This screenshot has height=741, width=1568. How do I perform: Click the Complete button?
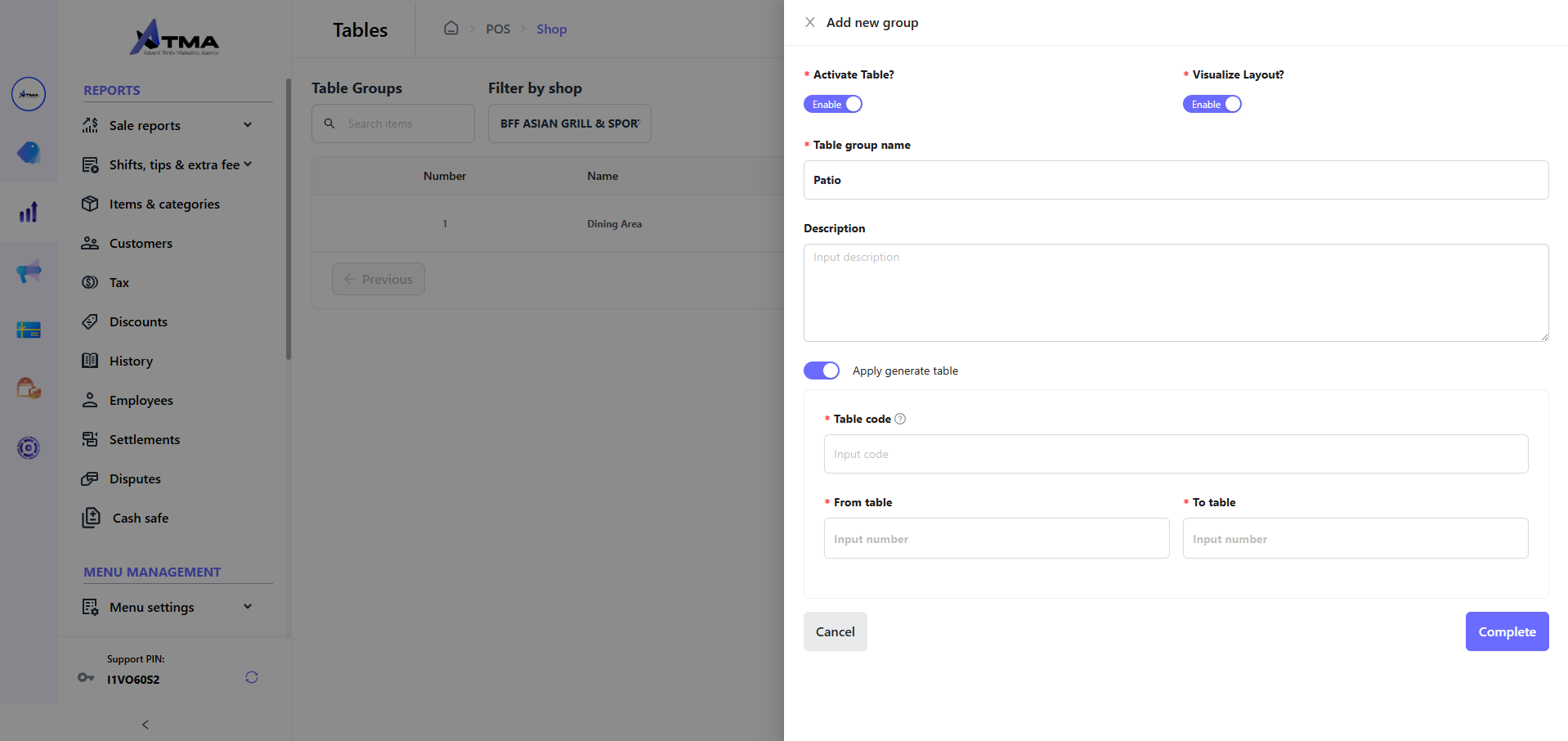pos(1507,631)
